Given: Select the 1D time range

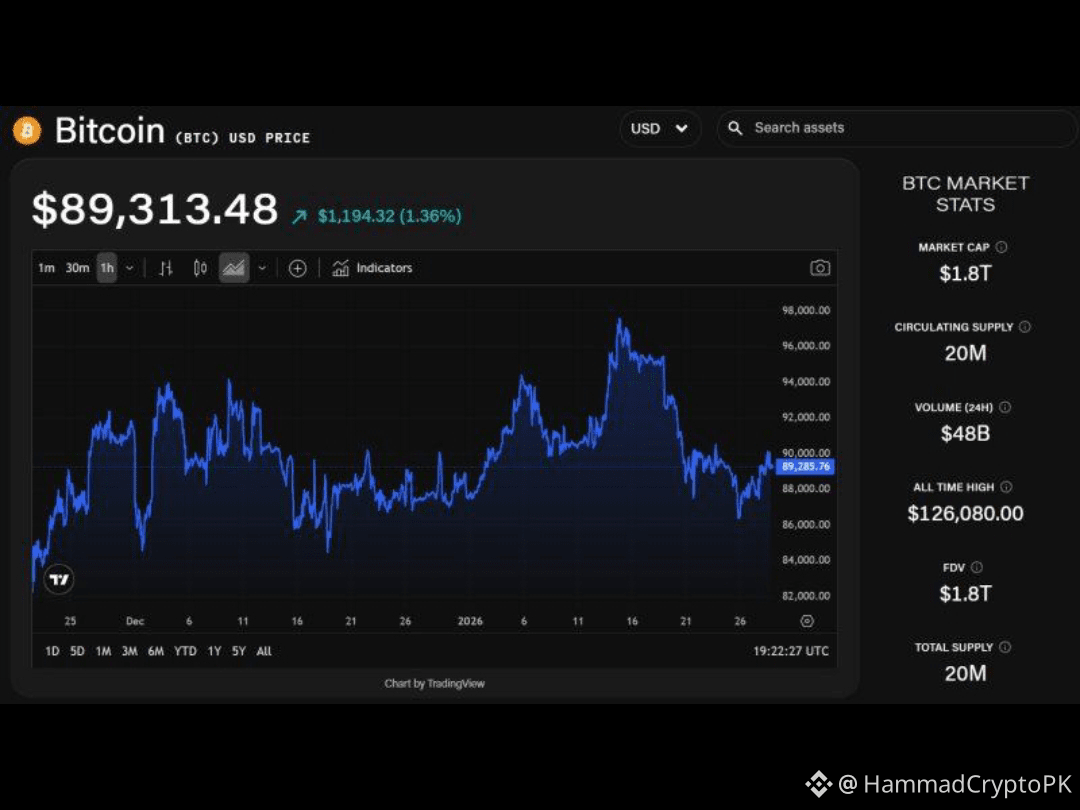Looking at the screenshot, I should (x=52, y=651).
